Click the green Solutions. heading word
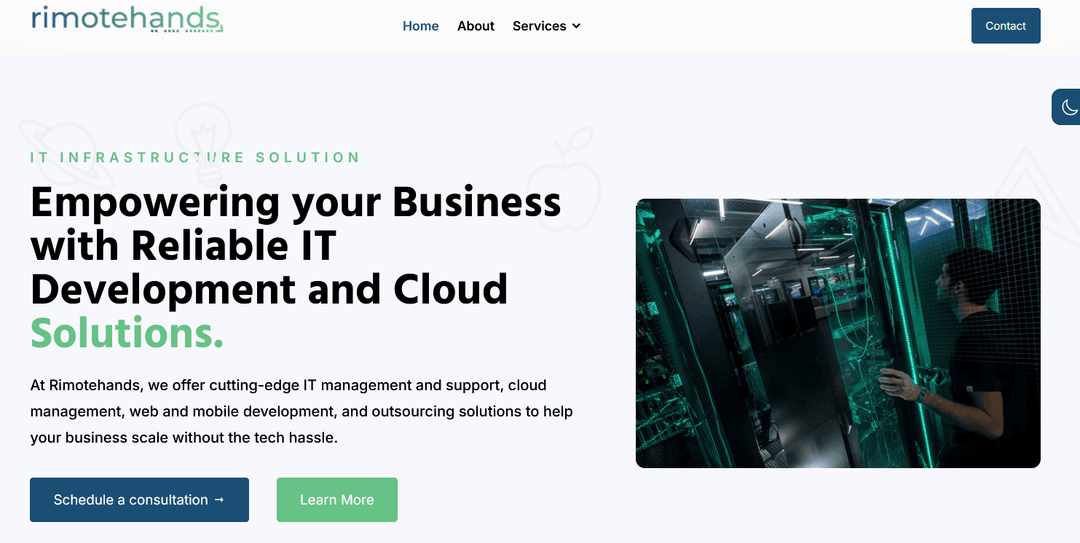 click(127, 332)
